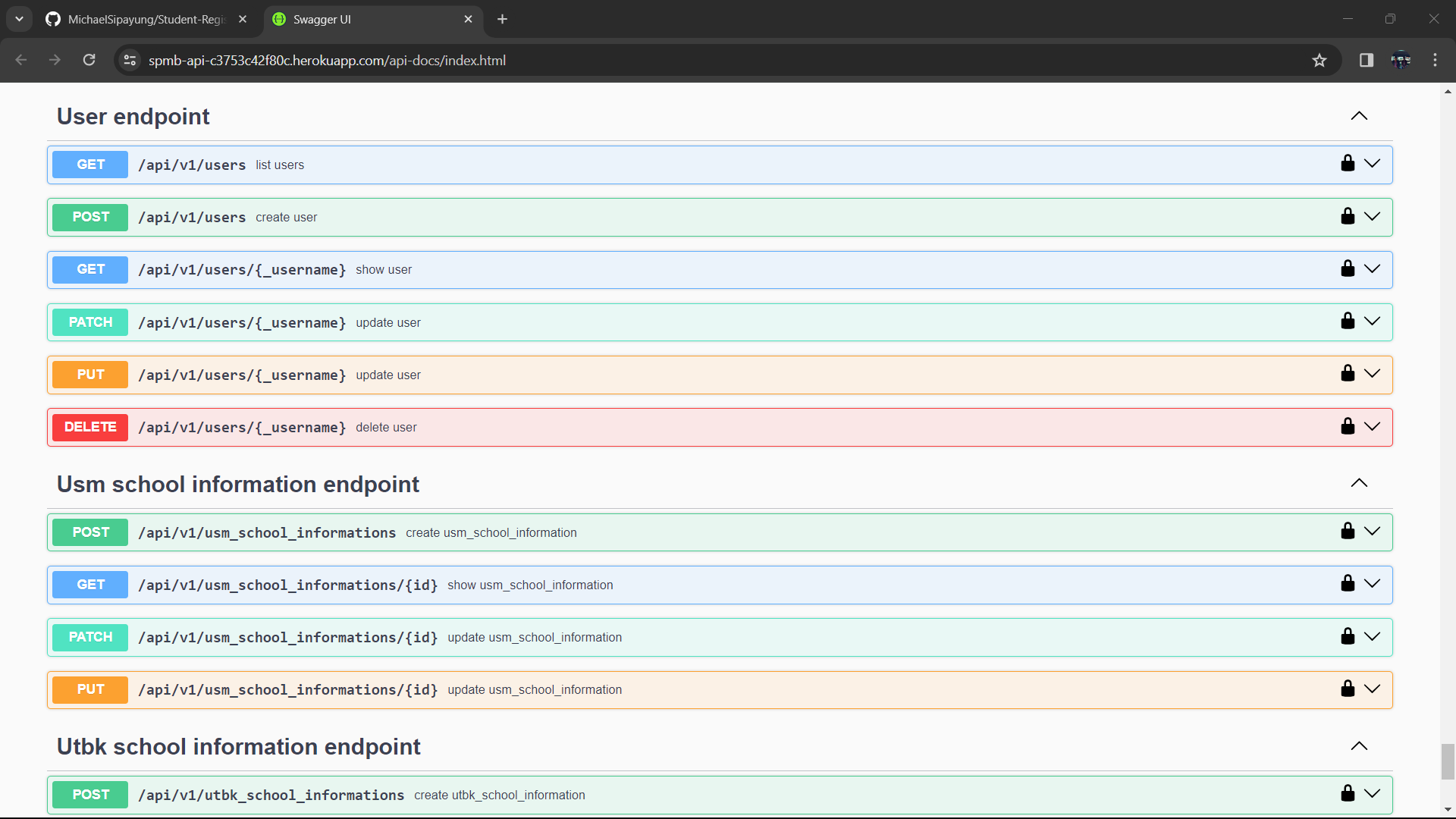
Task: Select the Swagger UI browser tab
Action: [373, 20]
